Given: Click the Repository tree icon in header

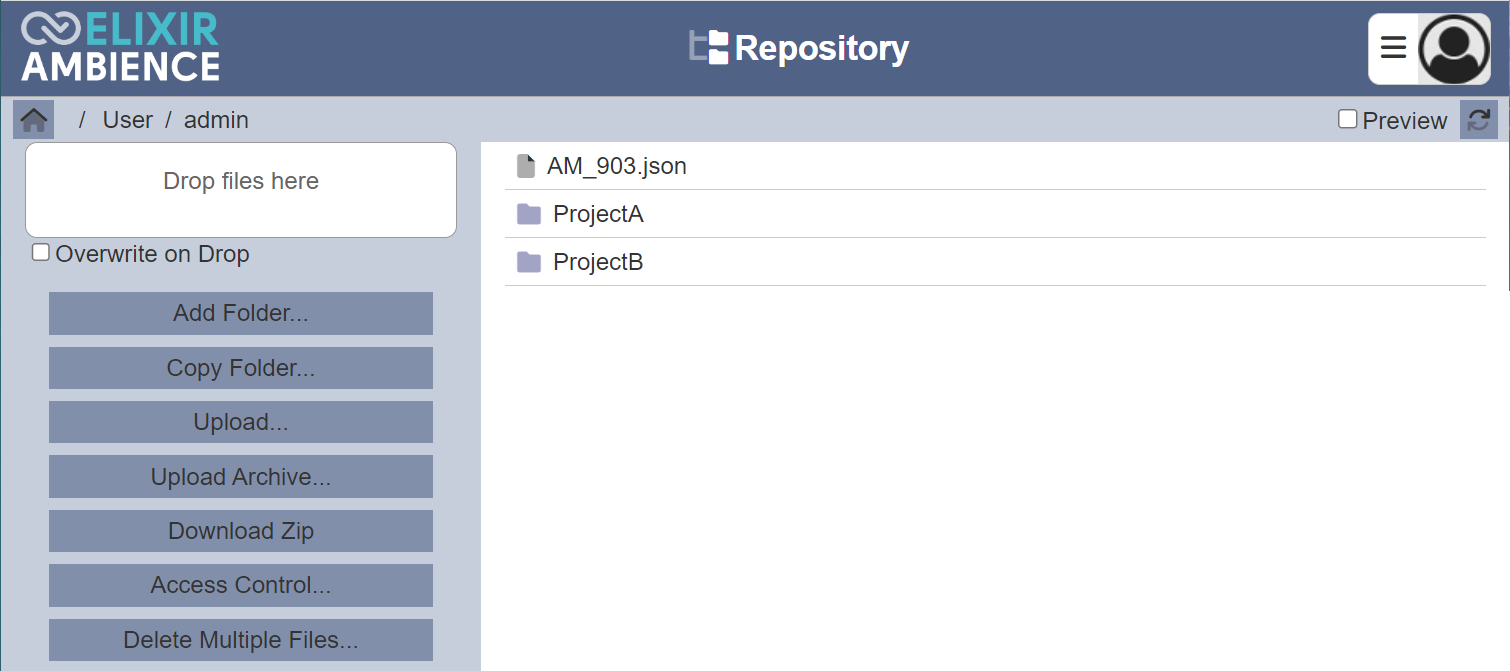Looking at the screenshot, I should pos(709,48).
